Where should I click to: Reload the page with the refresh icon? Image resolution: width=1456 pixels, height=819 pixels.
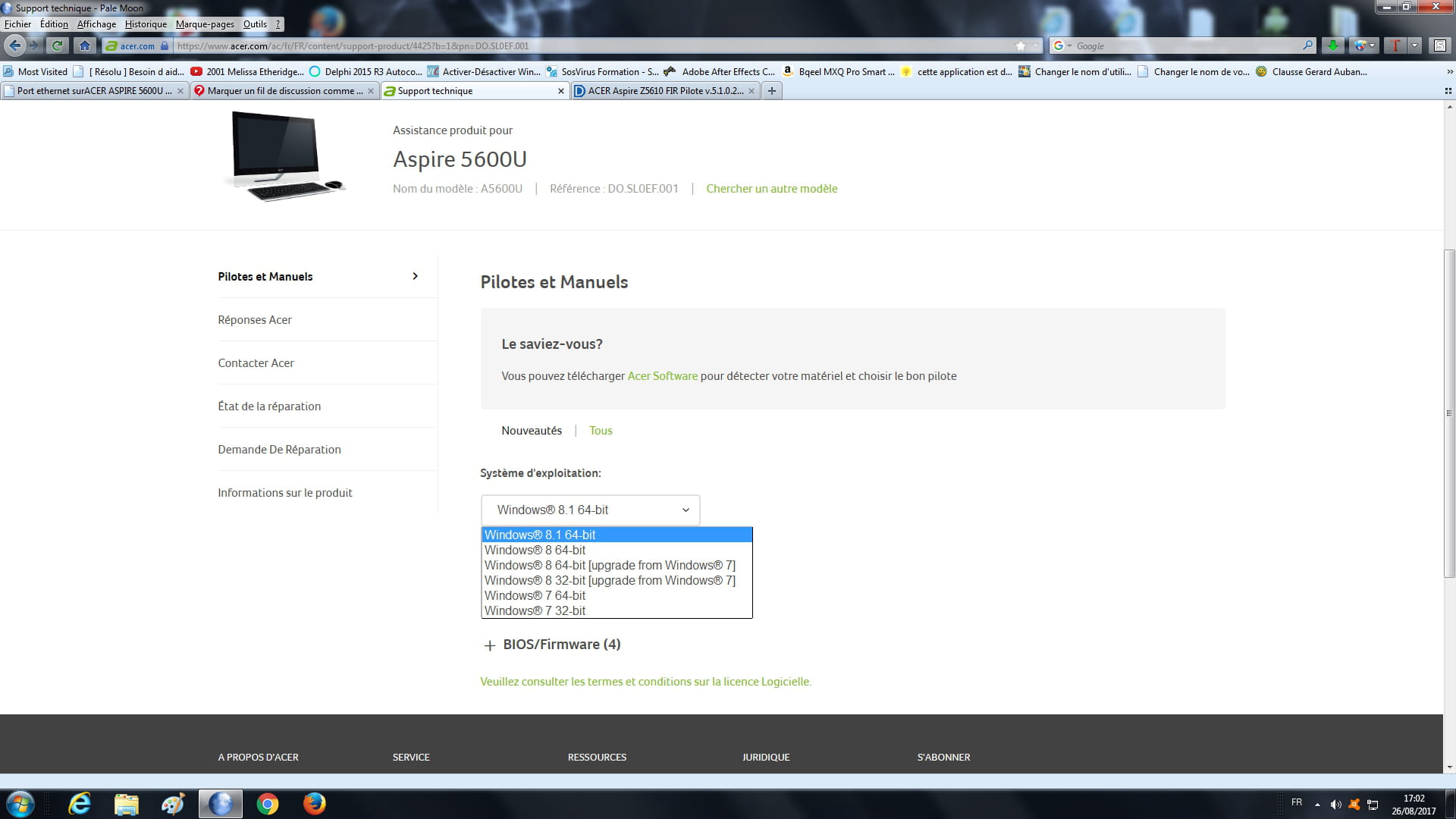(57, 45)
